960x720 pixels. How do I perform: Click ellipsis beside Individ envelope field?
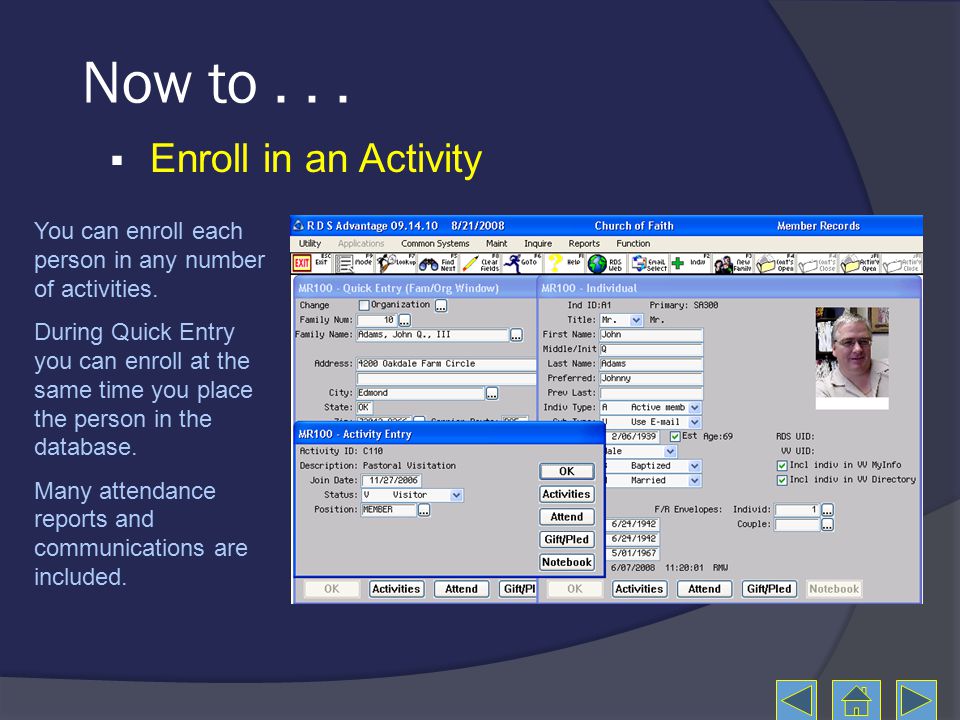point(827,509)
